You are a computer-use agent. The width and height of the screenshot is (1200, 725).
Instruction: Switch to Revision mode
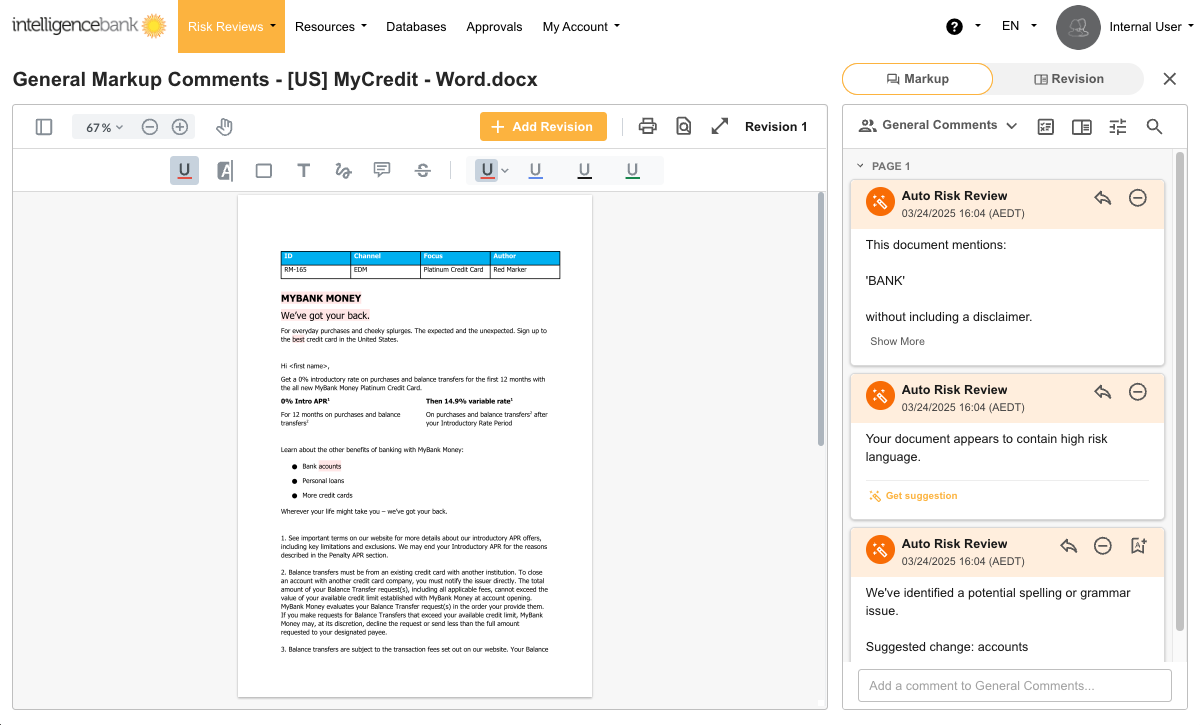point(1068,79)
